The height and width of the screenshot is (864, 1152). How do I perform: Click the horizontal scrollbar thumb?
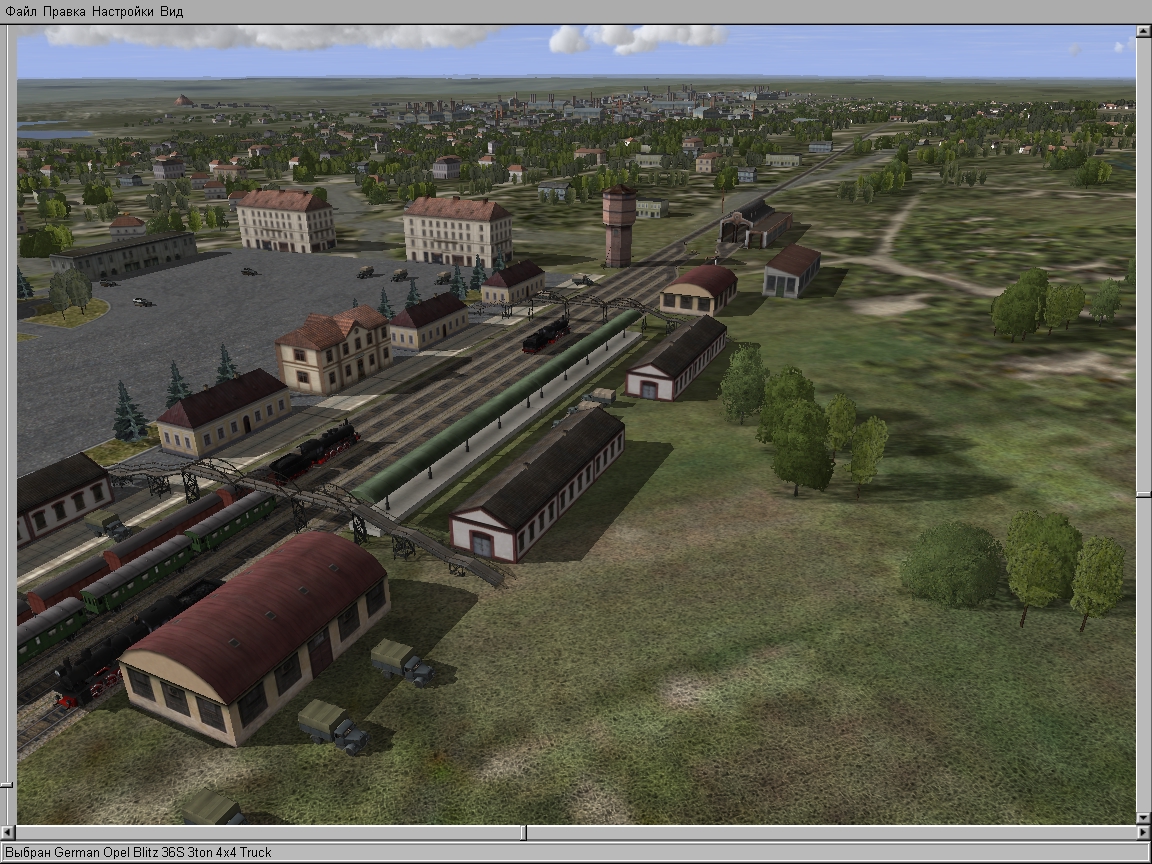[524, 833]
